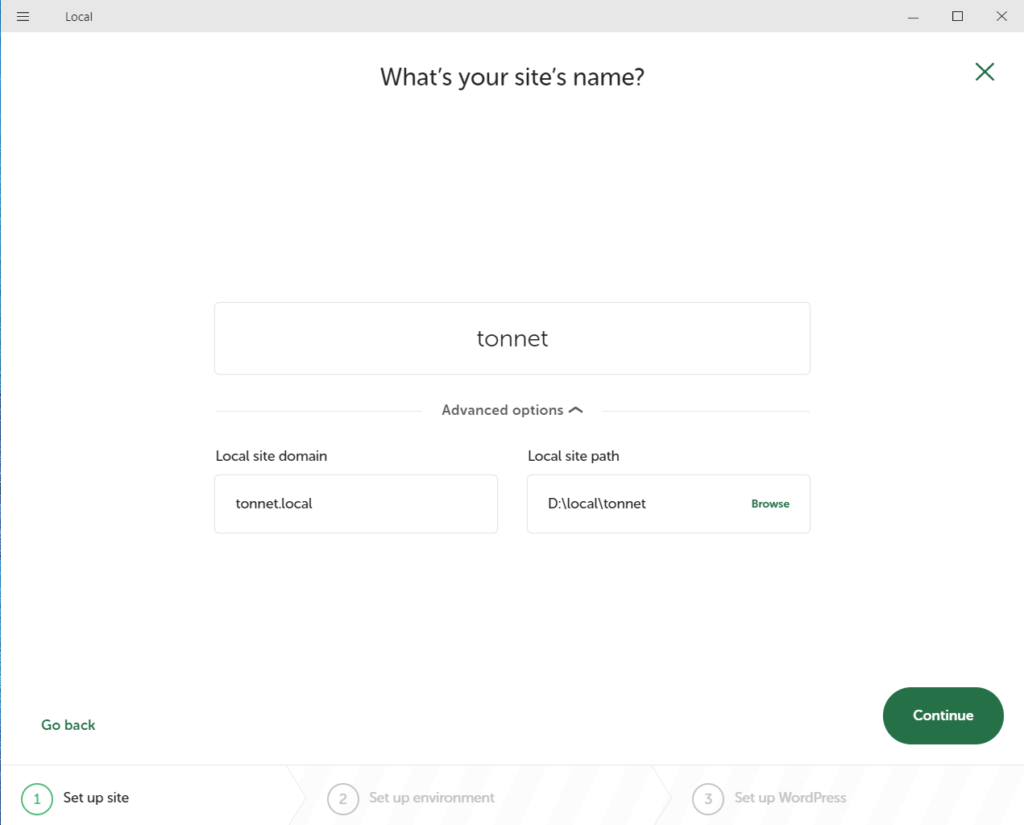Click the Local site domain input field
The width and height of the screenshot is (1024, 825).
point(355,504)
